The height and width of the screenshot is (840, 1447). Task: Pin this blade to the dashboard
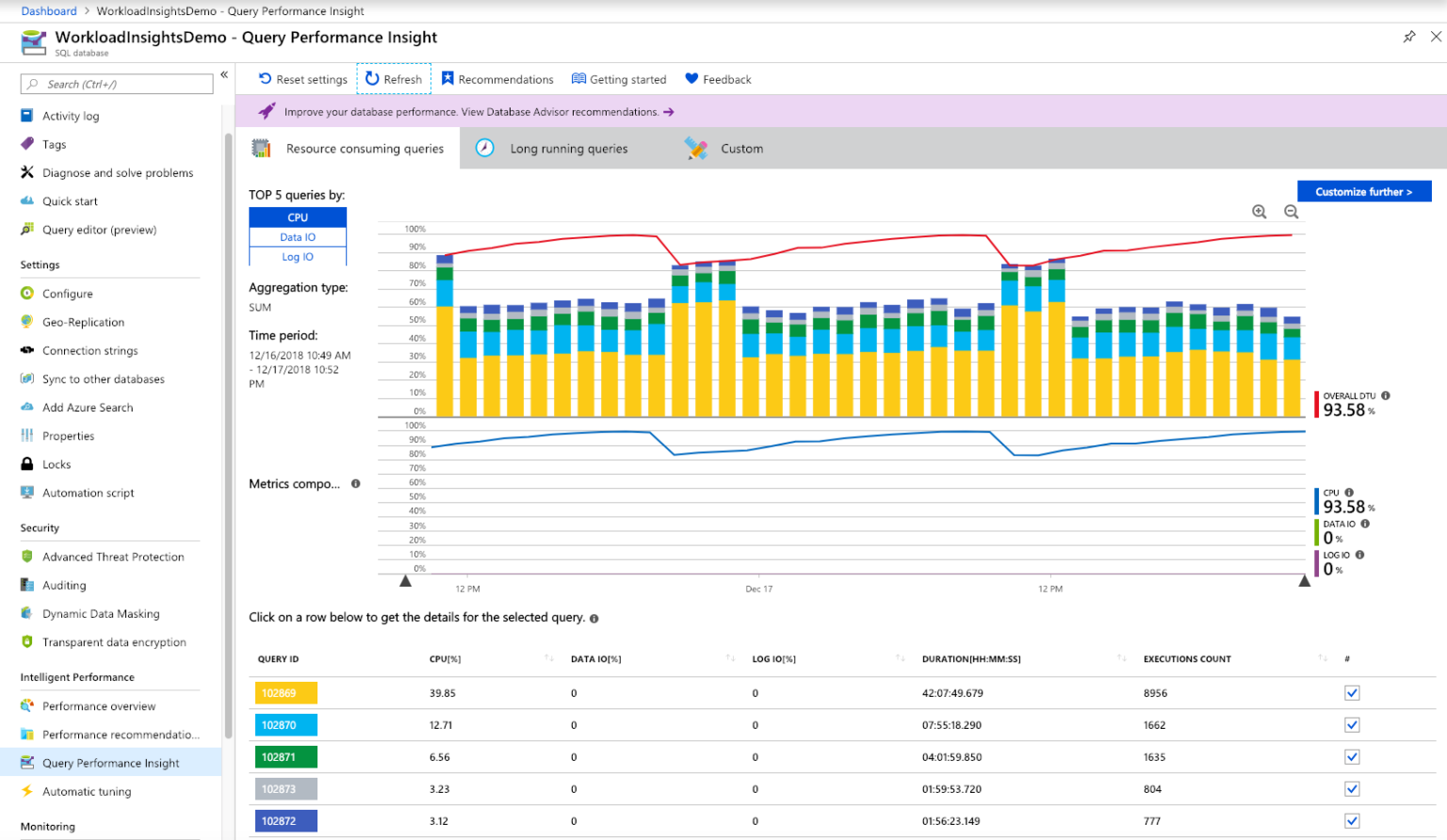click(1408, 37)
